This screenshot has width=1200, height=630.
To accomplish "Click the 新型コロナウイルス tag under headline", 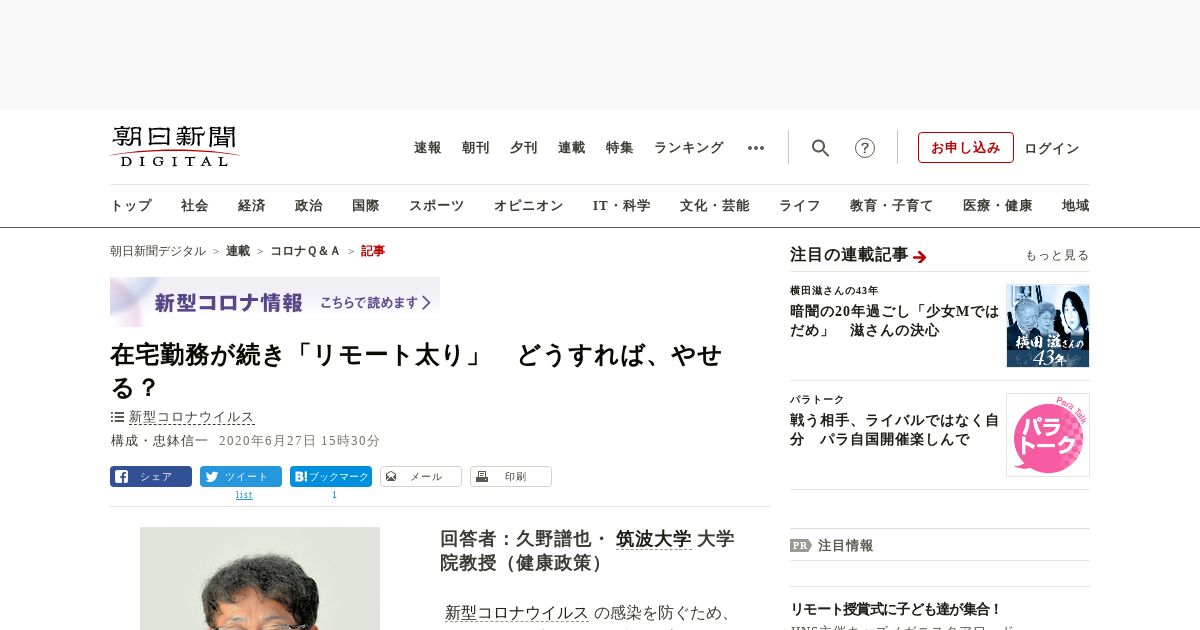I will [x=192, y=417].
